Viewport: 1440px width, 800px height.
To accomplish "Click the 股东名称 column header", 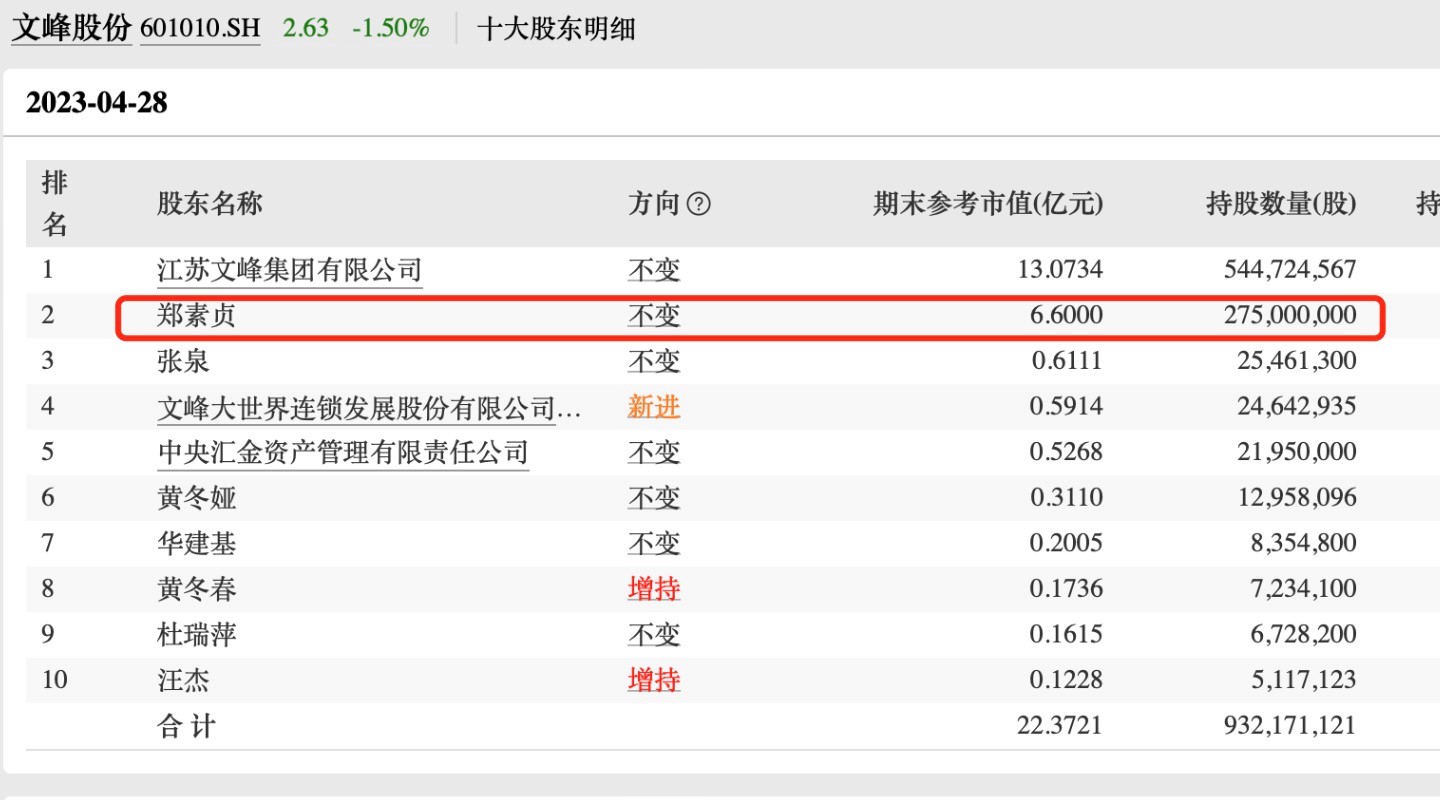I will click(210, 204).
